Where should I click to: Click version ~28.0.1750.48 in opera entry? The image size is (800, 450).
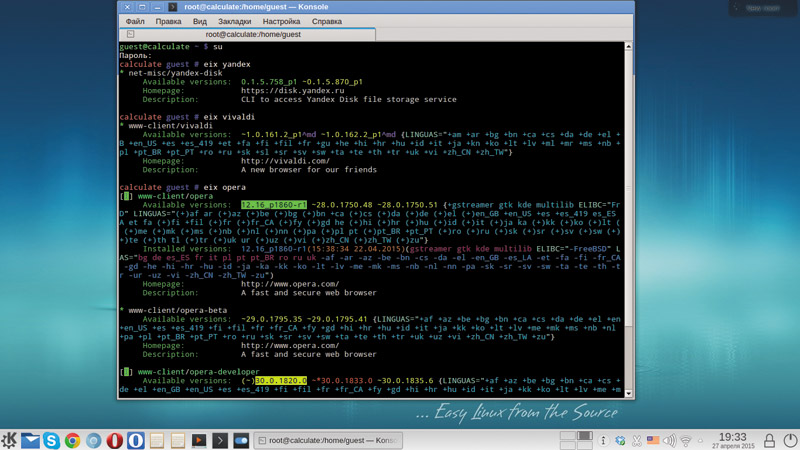[x=342, y=205]
